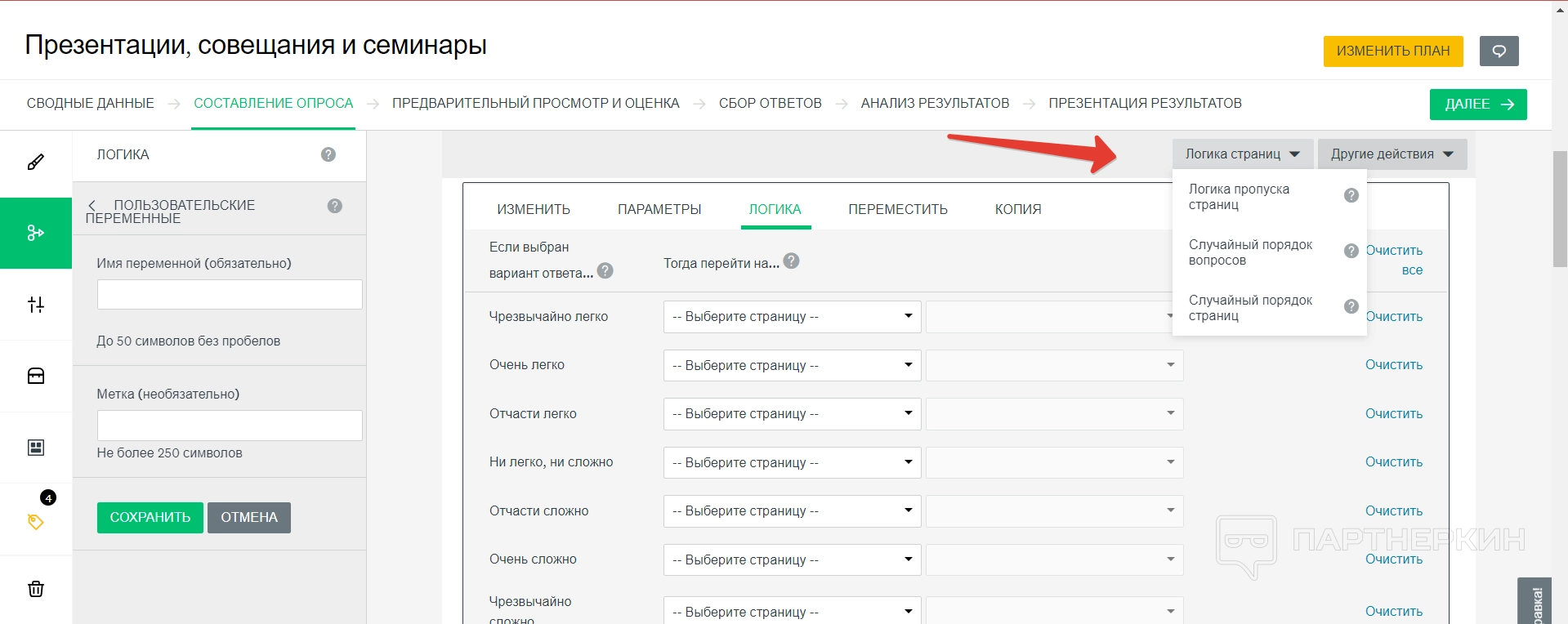Click help icon next to ЛОГИКА heading

328,154
